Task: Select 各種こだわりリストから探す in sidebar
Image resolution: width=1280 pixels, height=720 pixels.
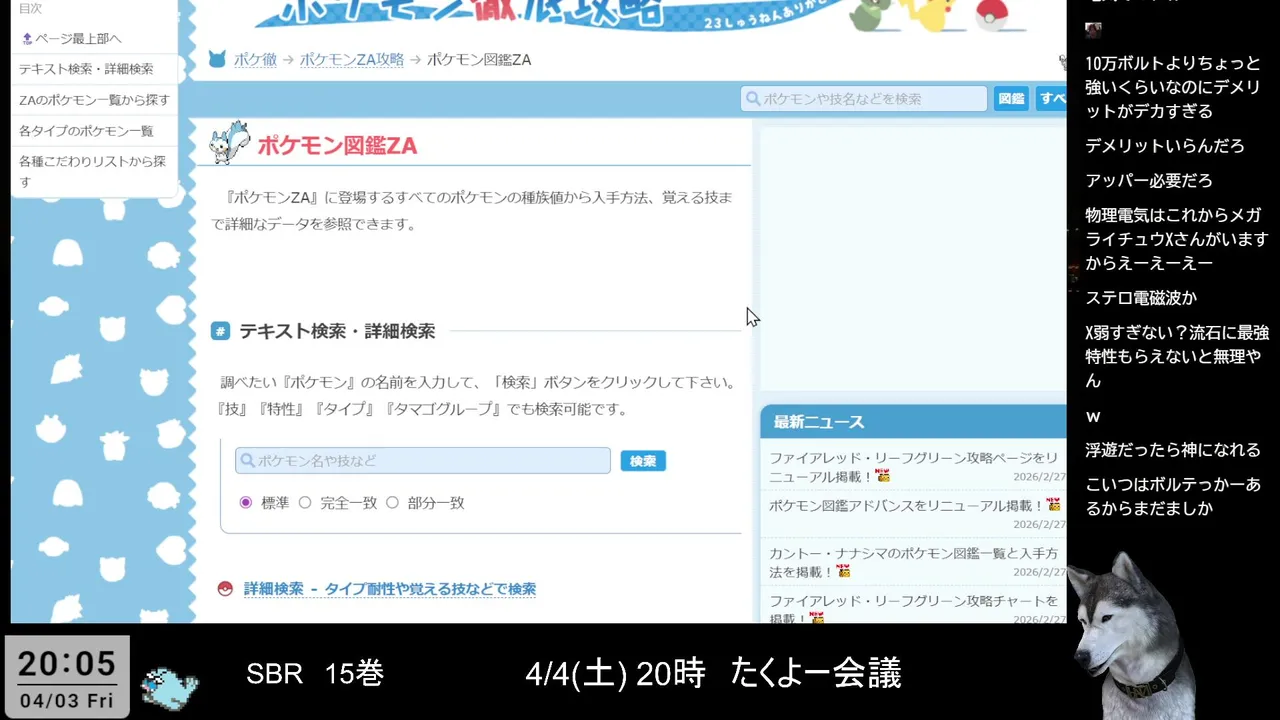Action: click(93, 171)
